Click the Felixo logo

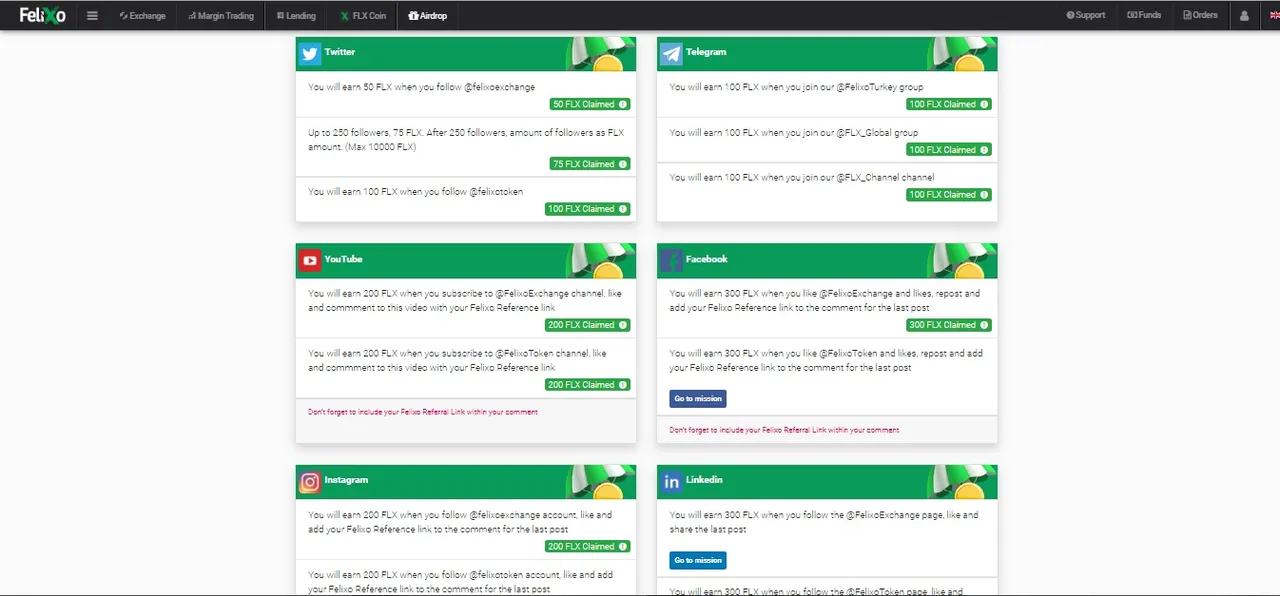42,15
